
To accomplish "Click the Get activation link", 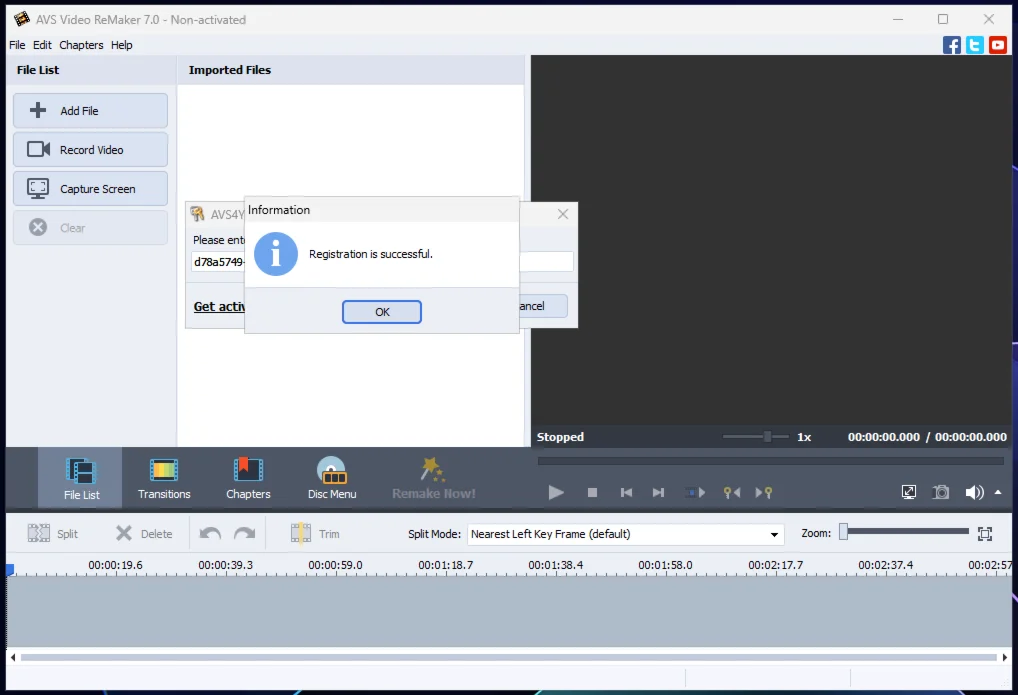I will pyautogui.click(x=219, y=307).
